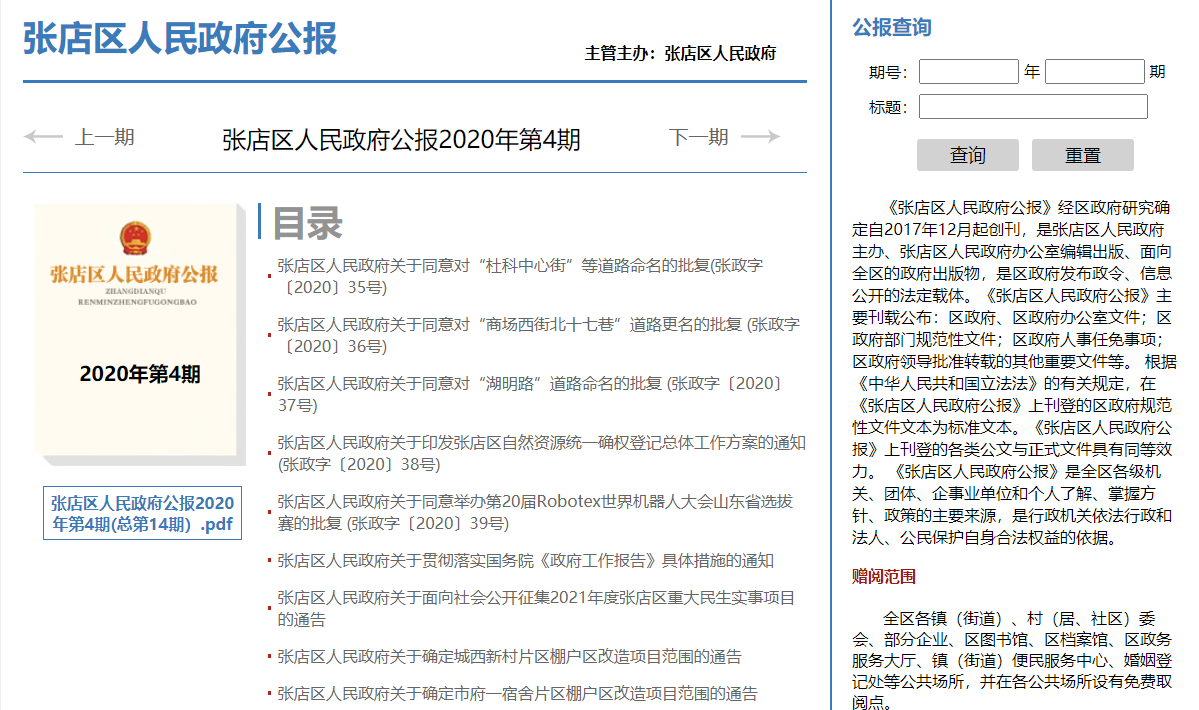This screenshot has height=710, width=1199.
Task: Click the left arrow previous issue icon
Action: point(43,137)
